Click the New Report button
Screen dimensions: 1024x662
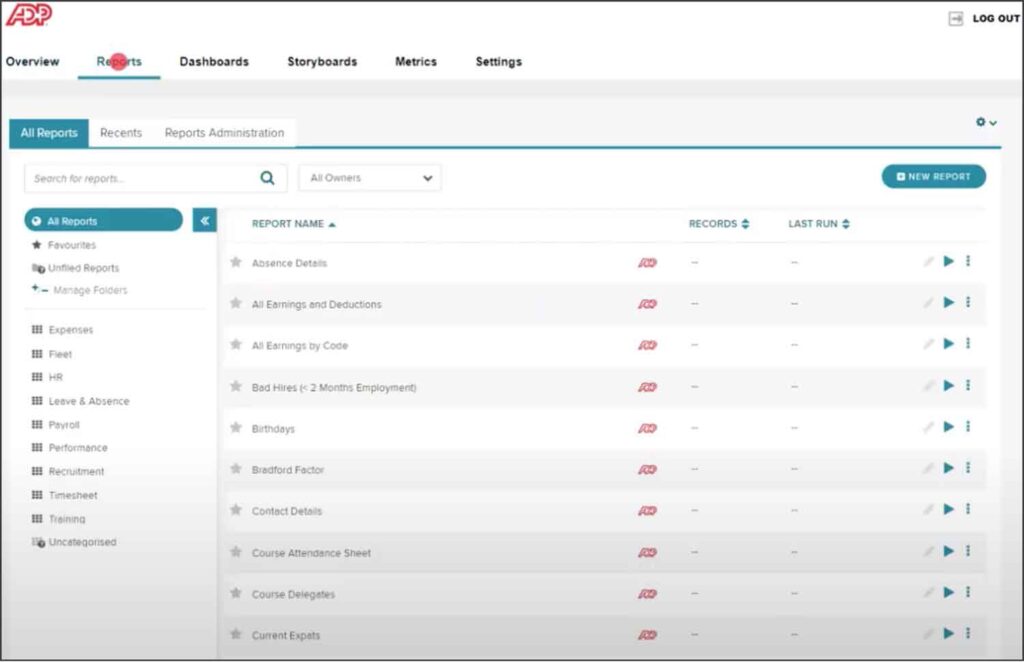pyautogui.click(x=933, y=176)
